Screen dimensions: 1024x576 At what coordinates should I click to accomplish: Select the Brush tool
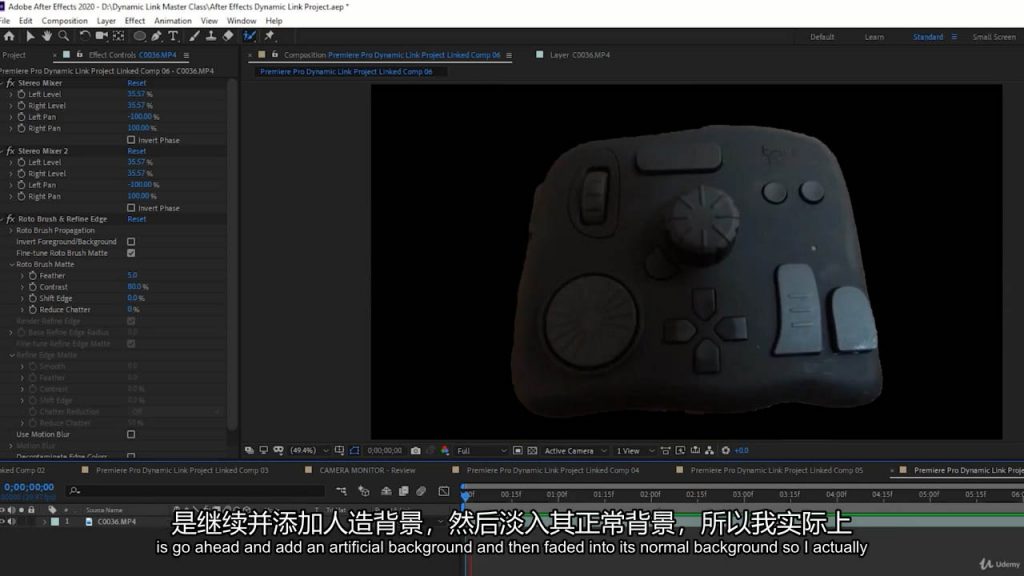(x=194, y=37)
